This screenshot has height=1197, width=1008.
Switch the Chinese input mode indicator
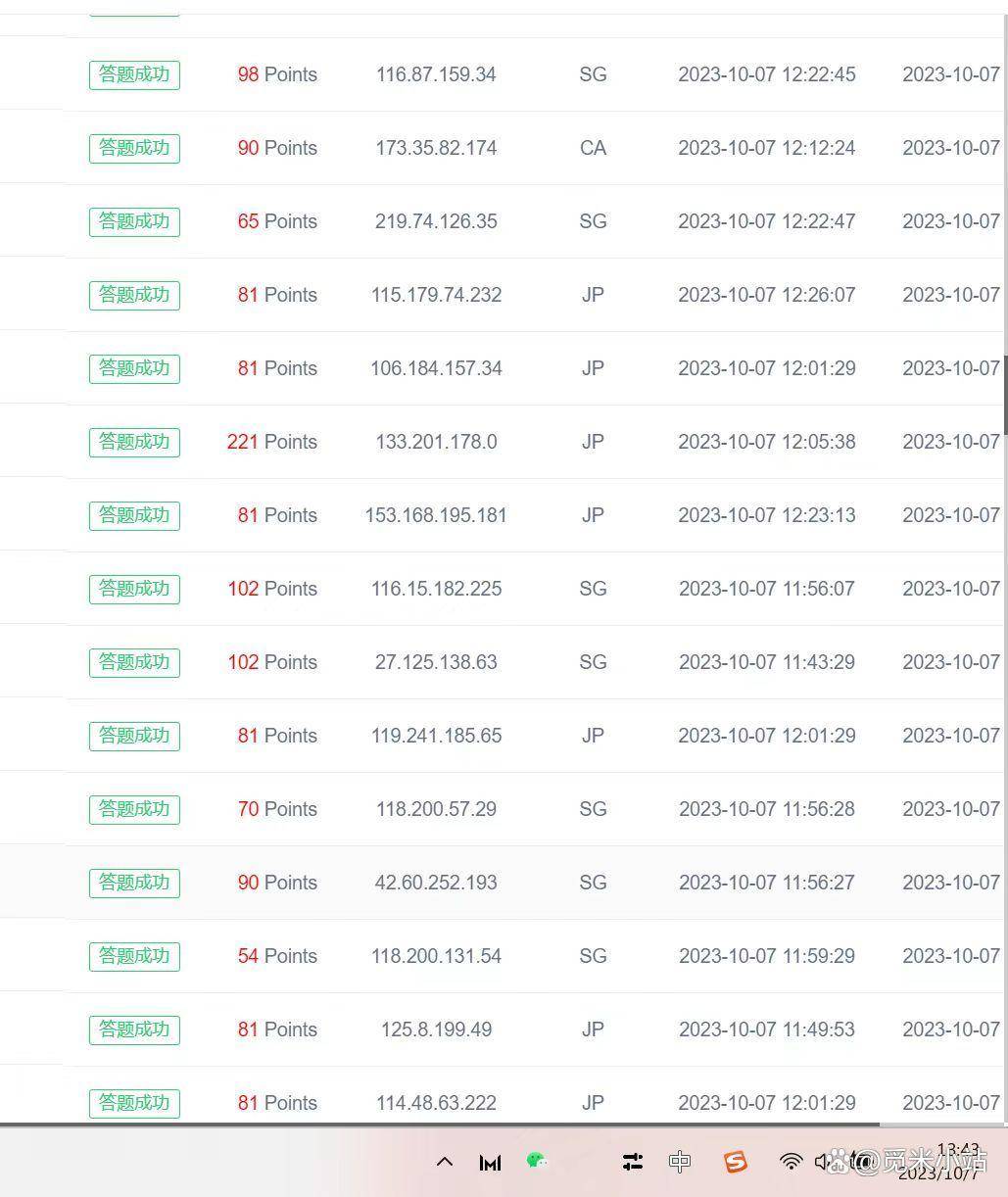[680, 1162]
